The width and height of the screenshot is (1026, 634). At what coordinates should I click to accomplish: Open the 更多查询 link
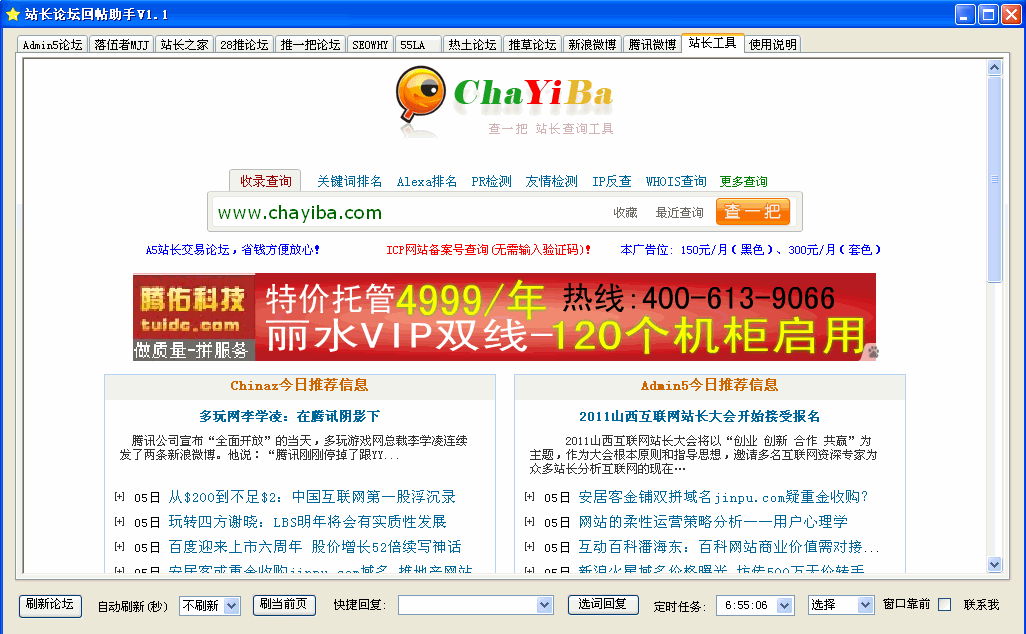(743, 181)
